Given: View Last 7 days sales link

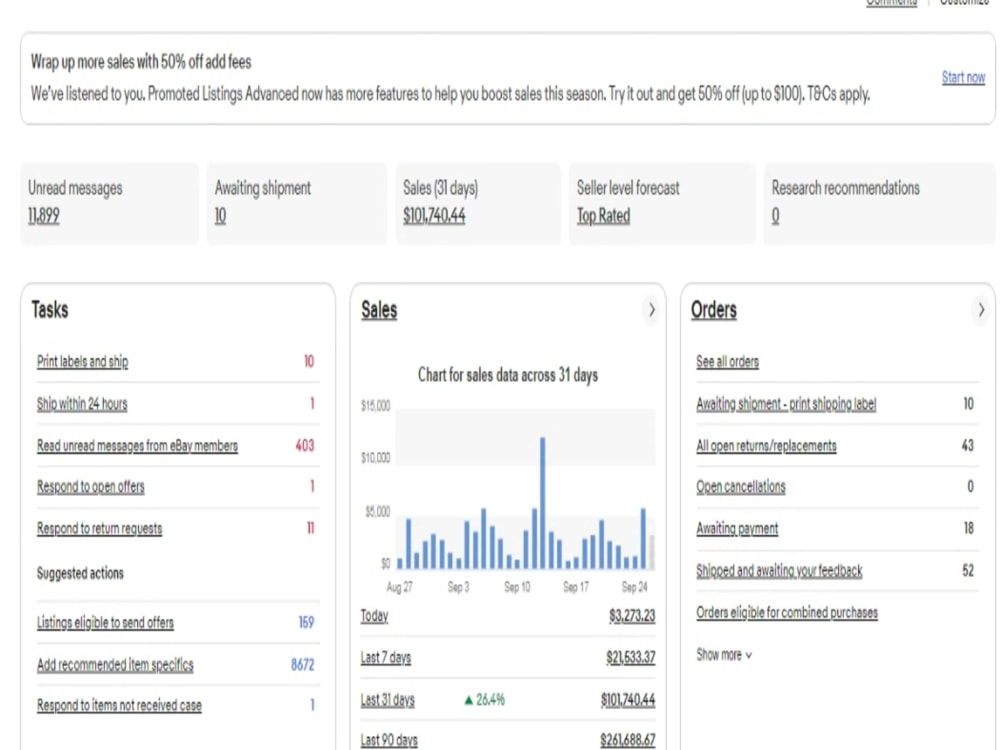Looking at the screenshot, I should coord(386,658).
